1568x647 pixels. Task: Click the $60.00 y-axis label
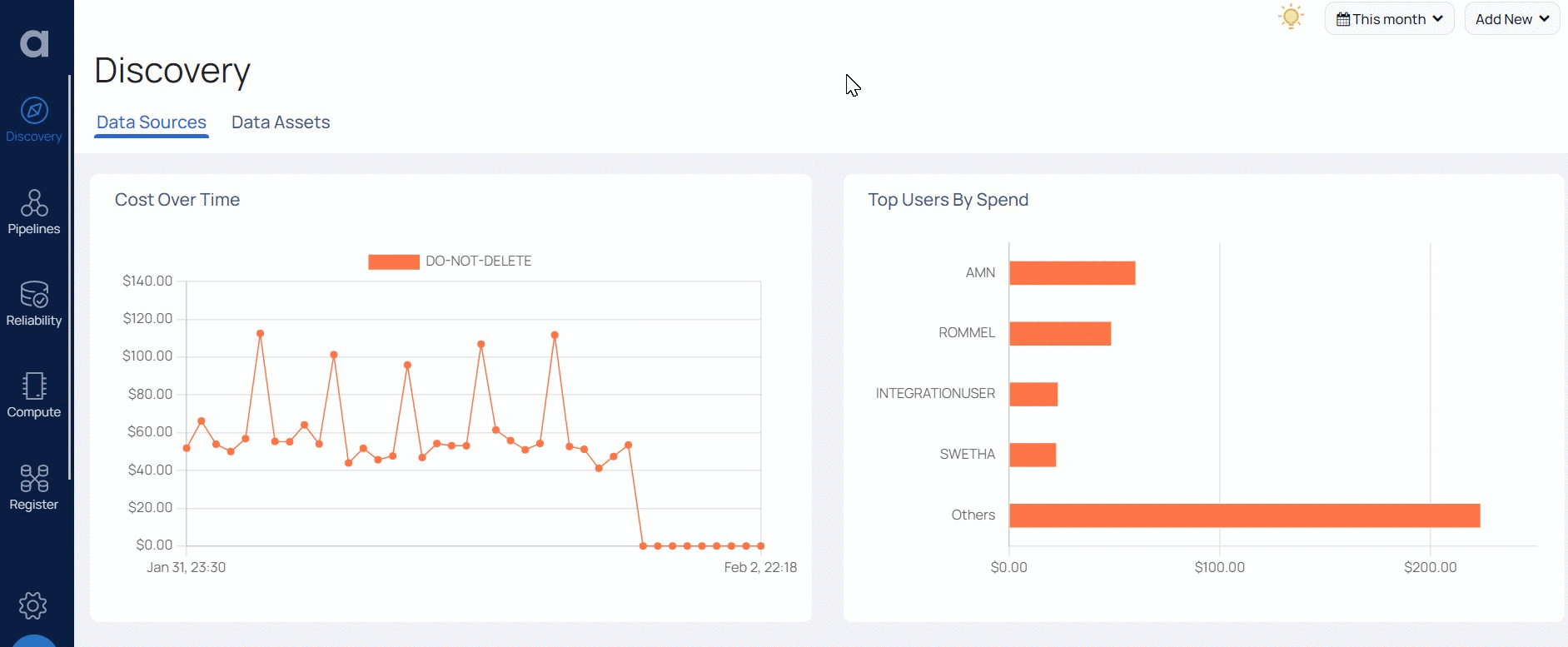pyautogui.click(x=150, y=432)
